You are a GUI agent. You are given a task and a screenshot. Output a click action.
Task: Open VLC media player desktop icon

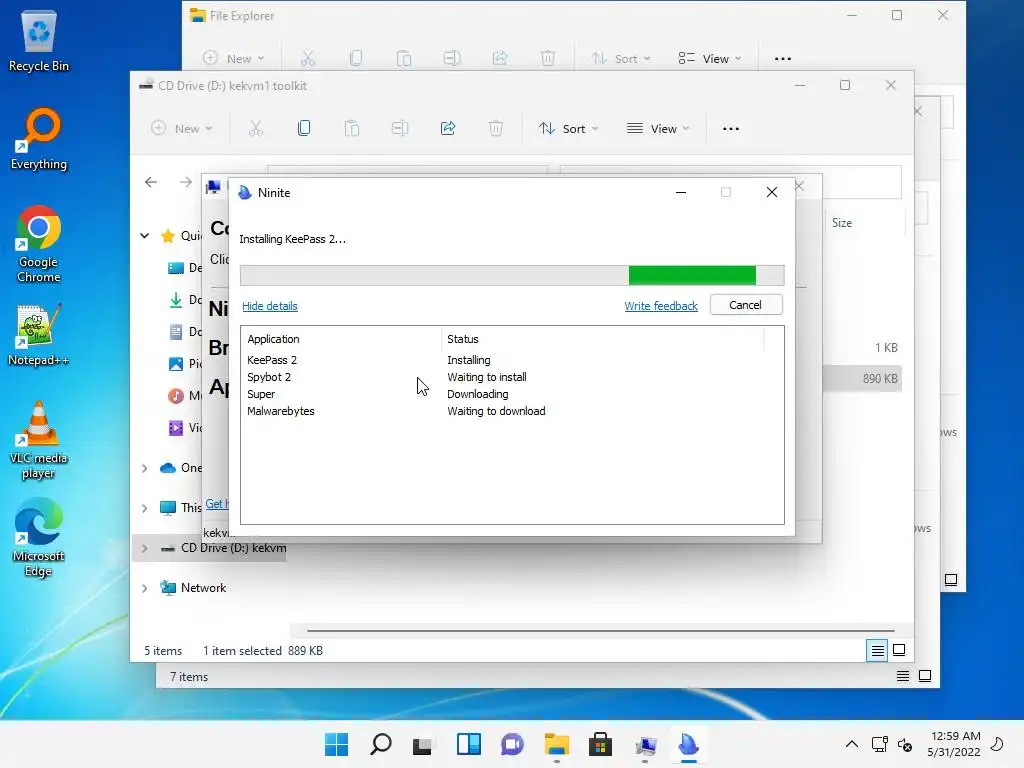click(39, 440)
